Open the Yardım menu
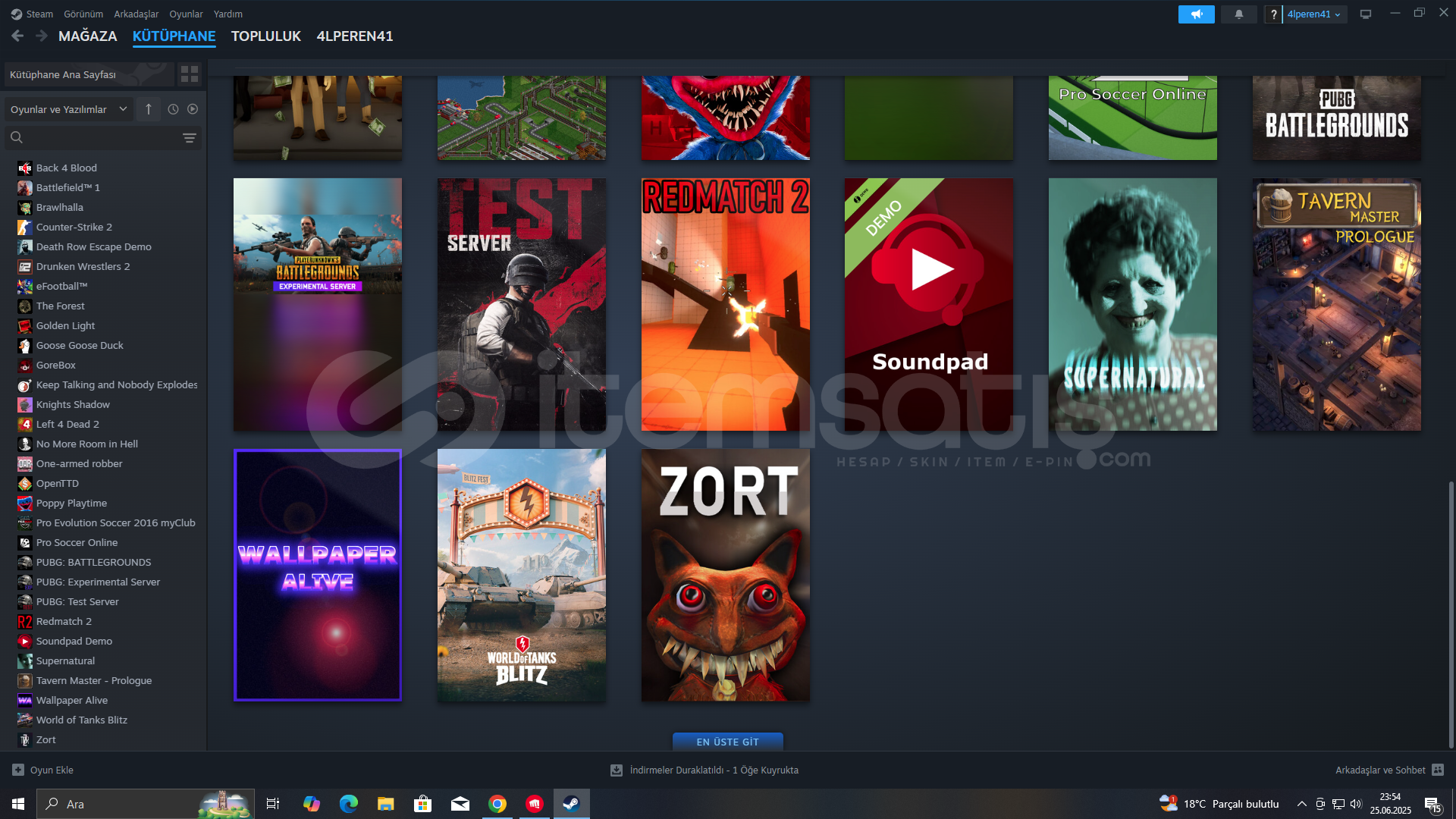 click(x=228, y=14)
